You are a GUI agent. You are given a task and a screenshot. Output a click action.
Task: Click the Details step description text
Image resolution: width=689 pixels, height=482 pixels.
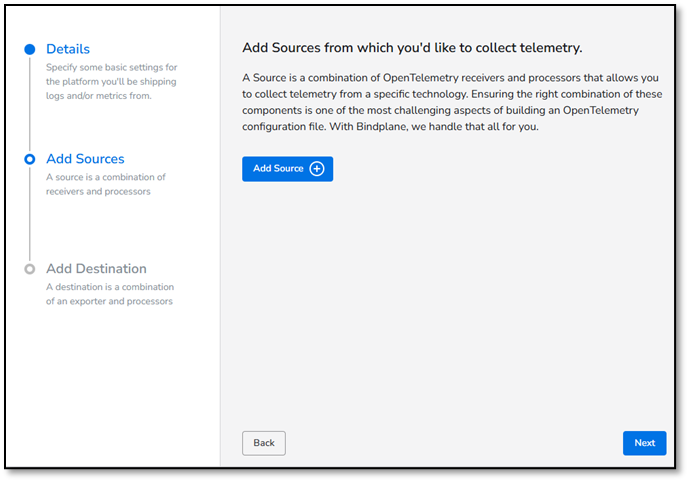click(112, 81)
